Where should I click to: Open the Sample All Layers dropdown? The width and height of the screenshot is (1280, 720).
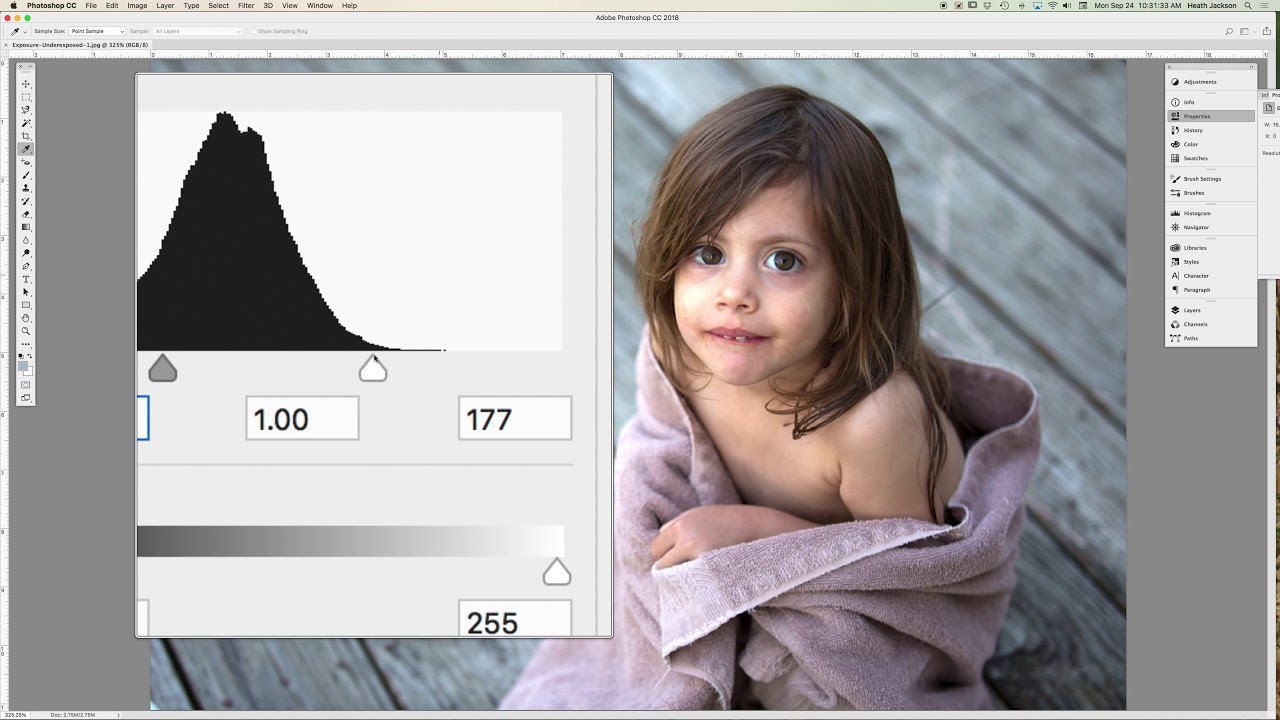tap(197, 31)
